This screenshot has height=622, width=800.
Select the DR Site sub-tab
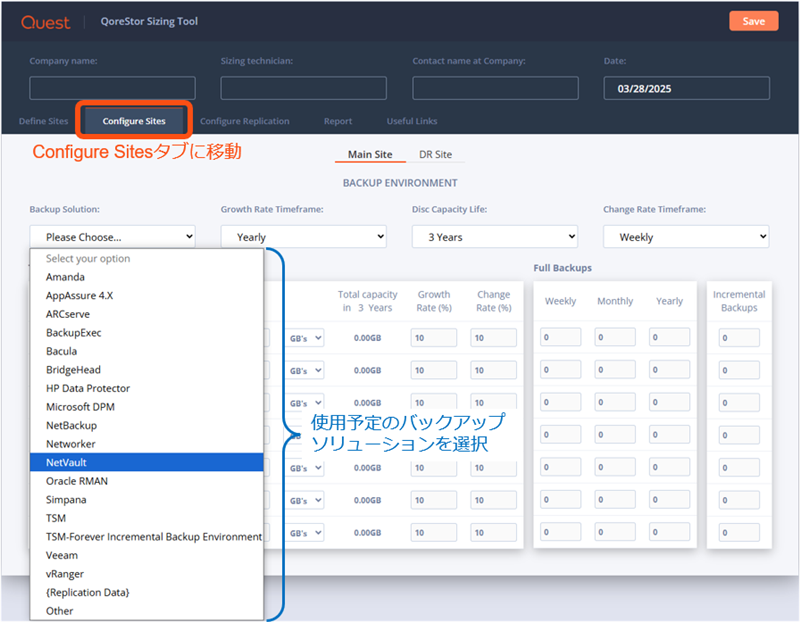tap(435, 155)
